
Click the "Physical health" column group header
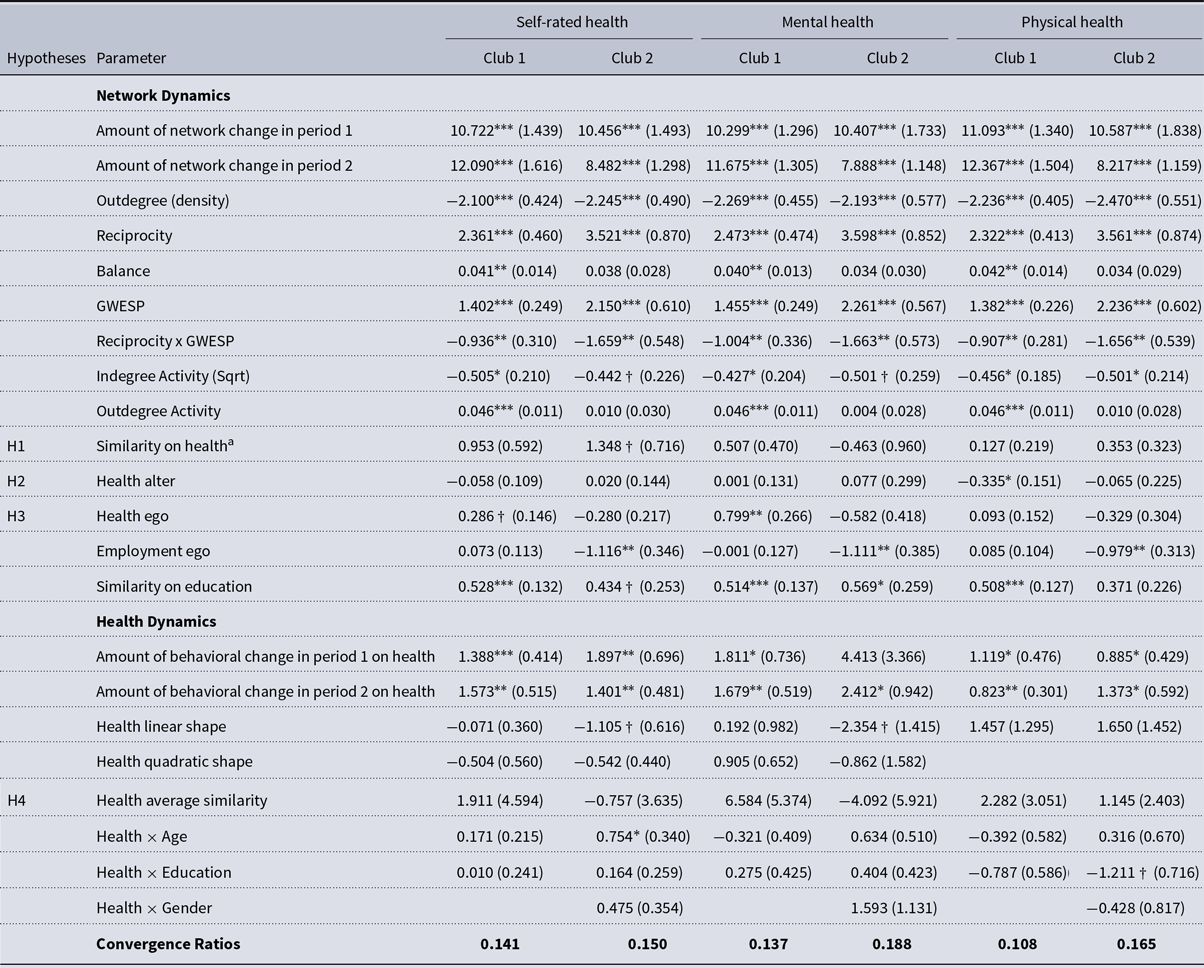(1072, 22)
